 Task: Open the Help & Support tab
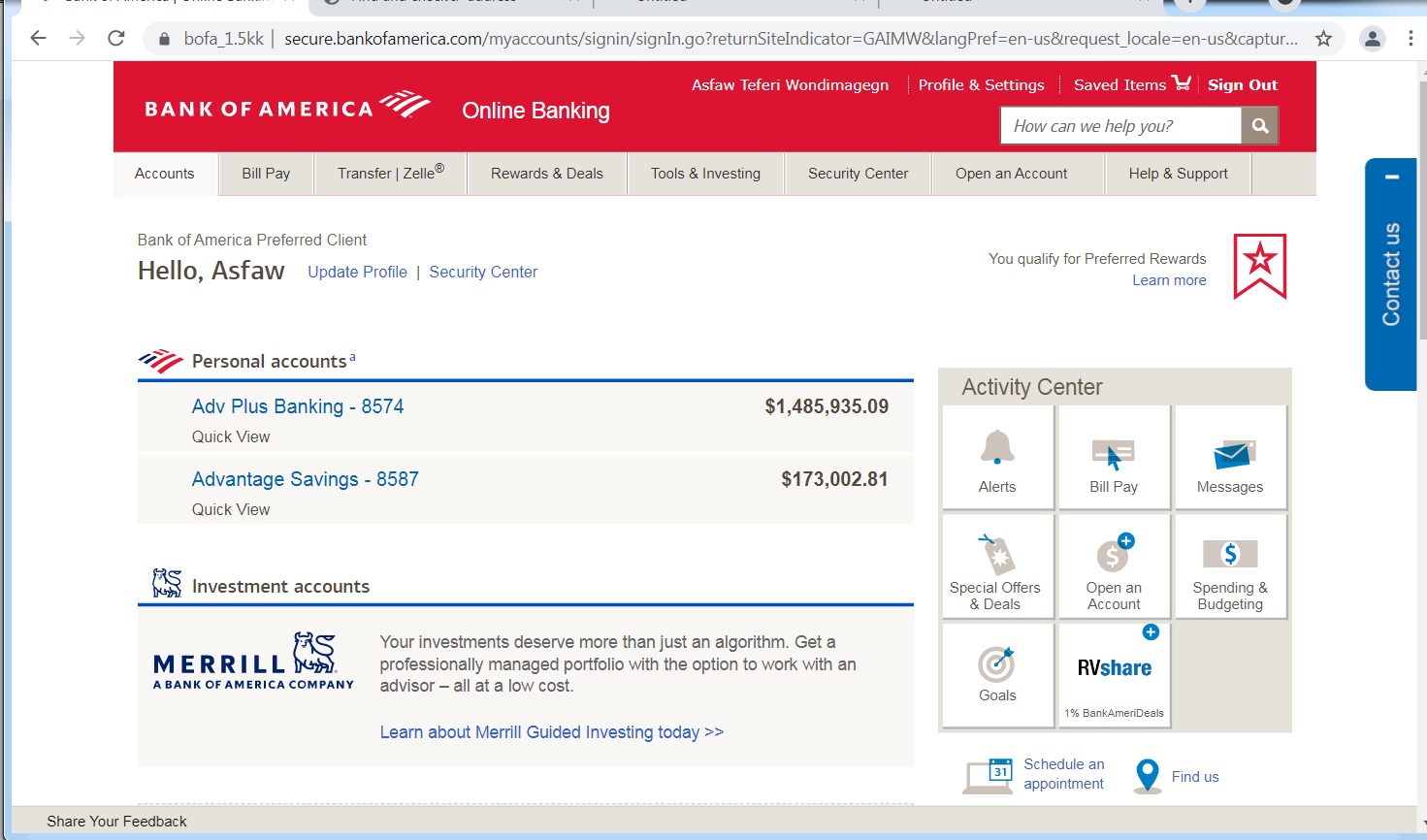(1179, 174)
